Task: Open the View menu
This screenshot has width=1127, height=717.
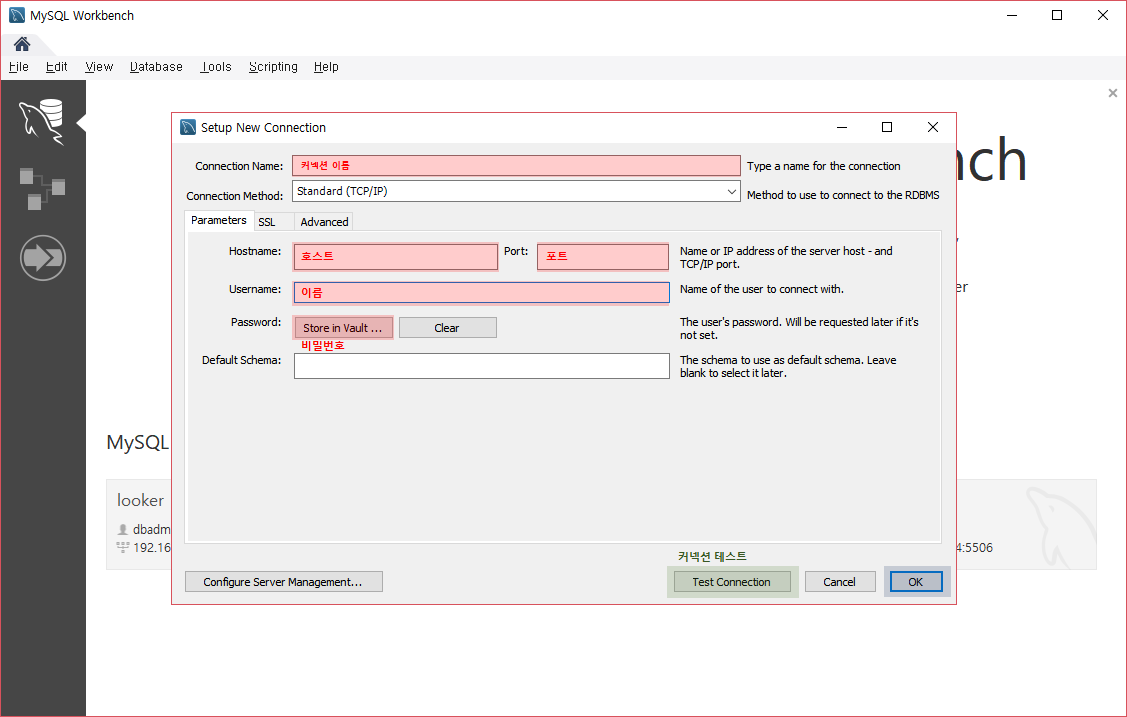Action: coord(99,67)
